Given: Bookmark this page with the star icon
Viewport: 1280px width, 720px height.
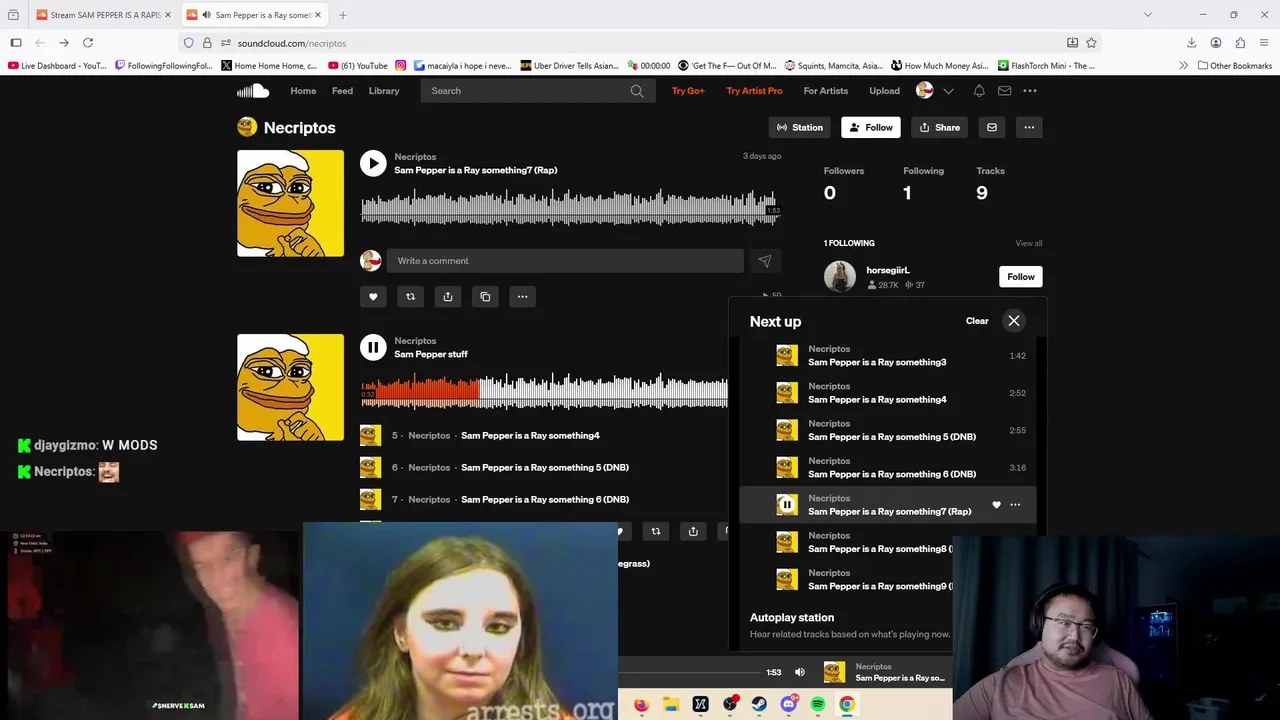Looking at the screenshot, I should coord(1091,43).
